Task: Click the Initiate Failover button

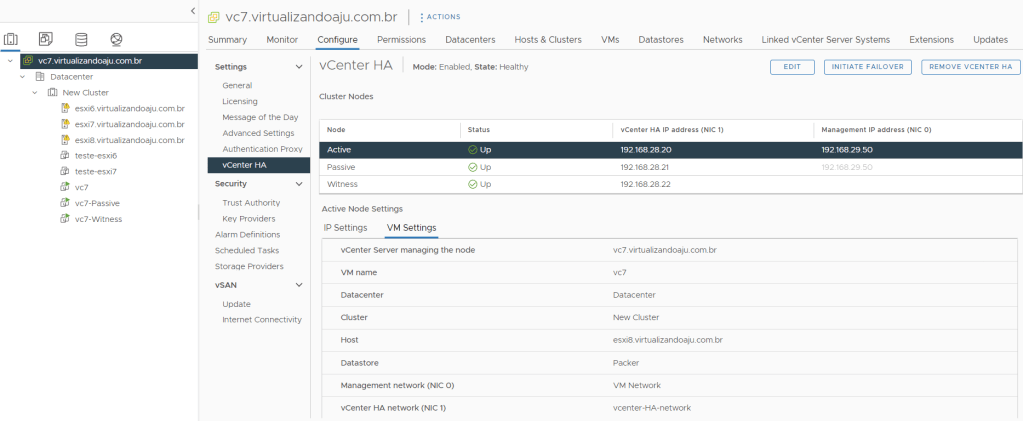Action: point(867,66)
